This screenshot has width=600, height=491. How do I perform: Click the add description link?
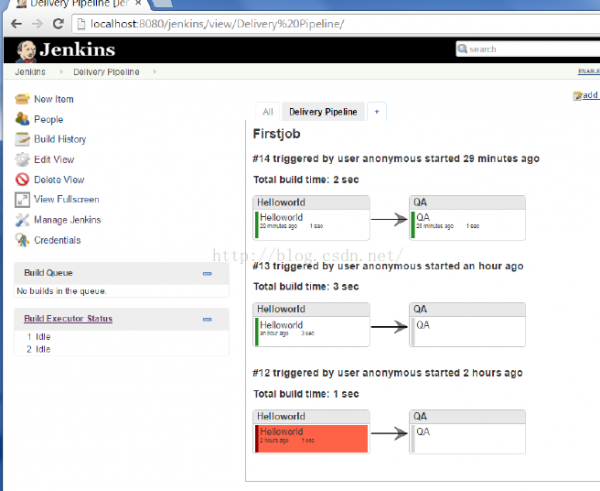tap(591, 95)
